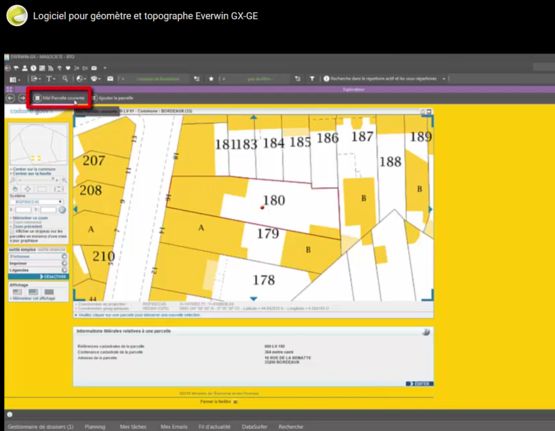Toggle 'Afficher un drapeau sur les parcelles' checkbox
The height and width of the screenshot is (431, 555).
[12, 231]
